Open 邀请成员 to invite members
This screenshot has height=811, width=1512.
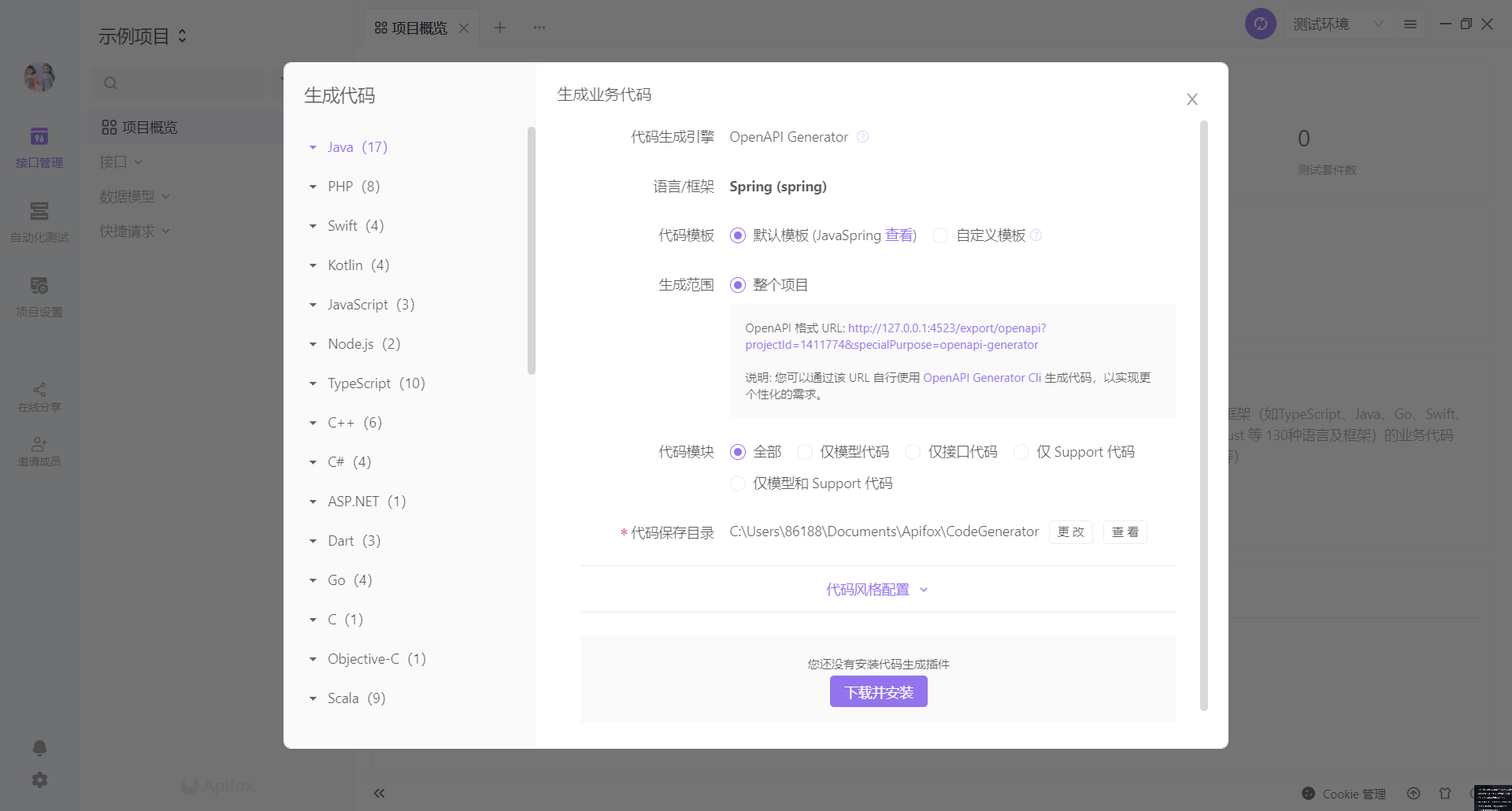(39, 450)
